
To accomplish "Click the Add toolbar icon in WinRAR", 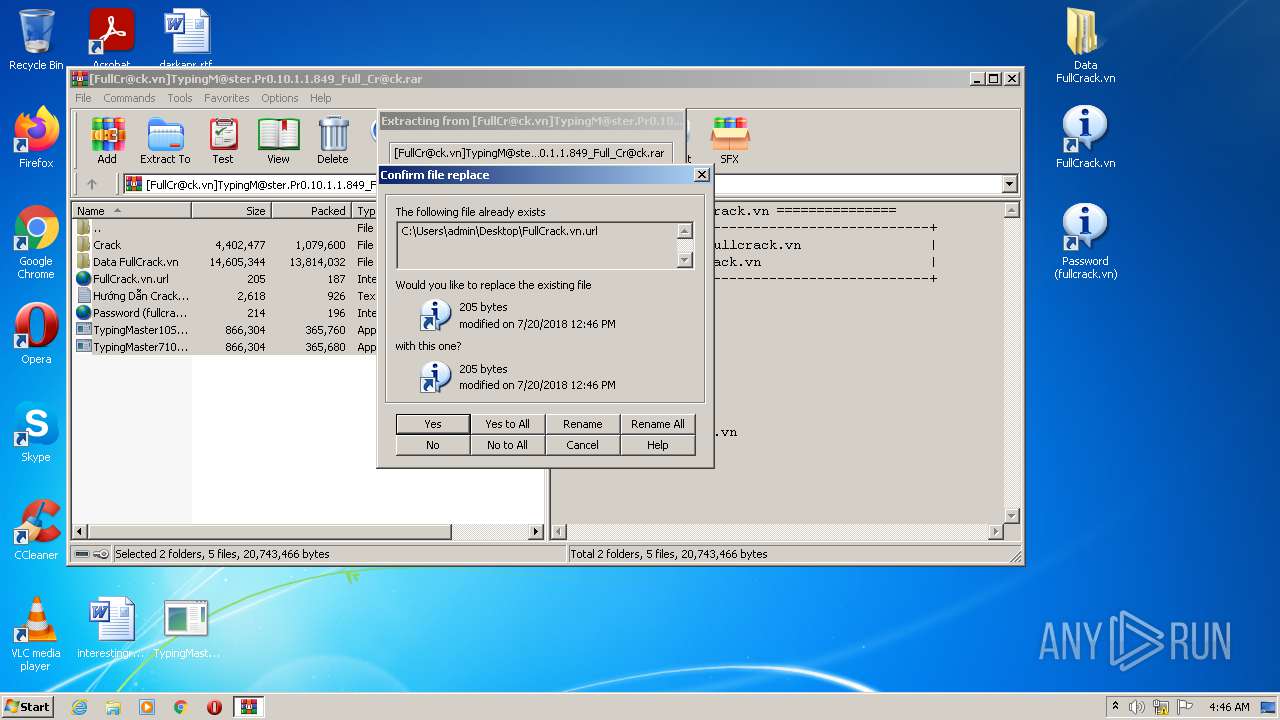I will tap(107, 140).
